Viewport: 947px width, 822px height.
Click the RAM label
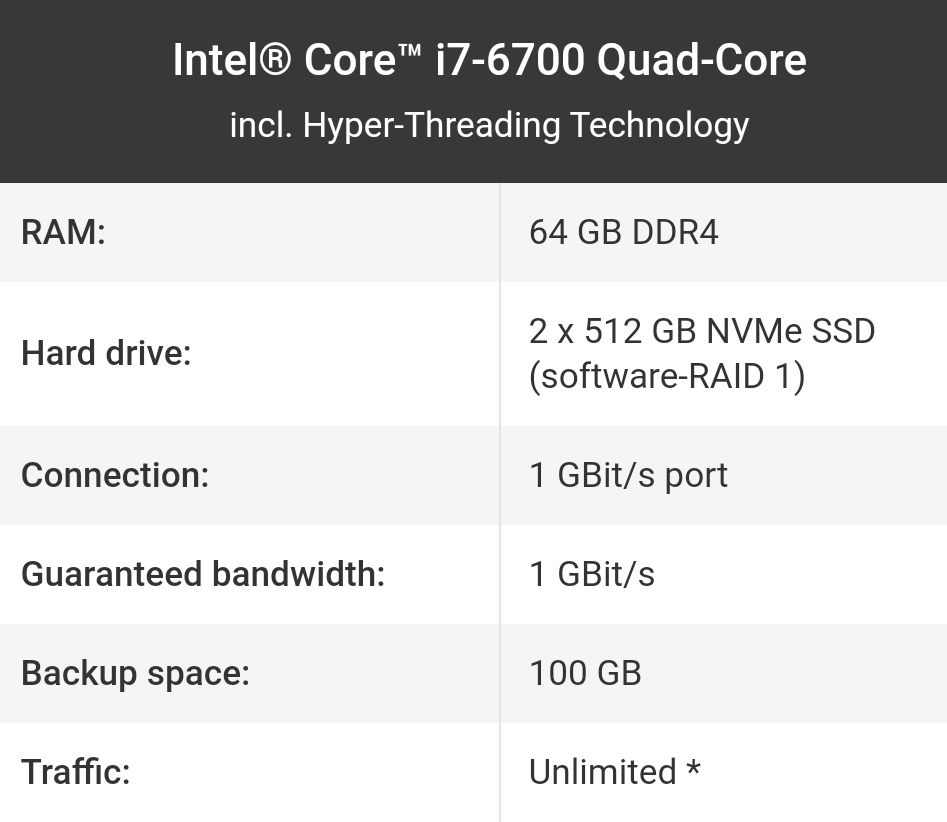pos(63,233)
